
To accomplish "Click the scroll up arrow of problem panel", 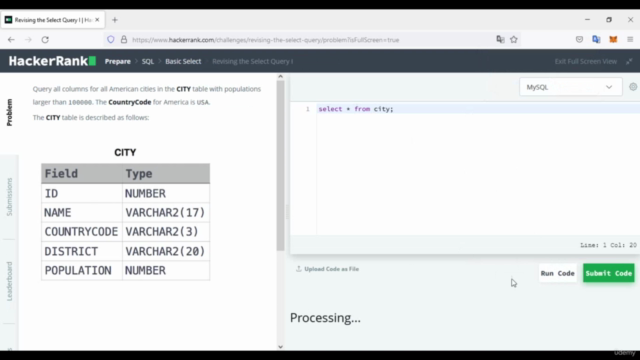I will pos(280,77).
